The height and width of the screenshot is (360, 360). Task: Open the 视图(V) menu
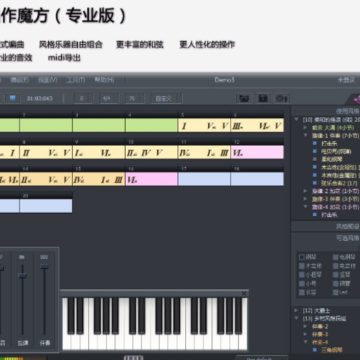click(x=48, y=80)
